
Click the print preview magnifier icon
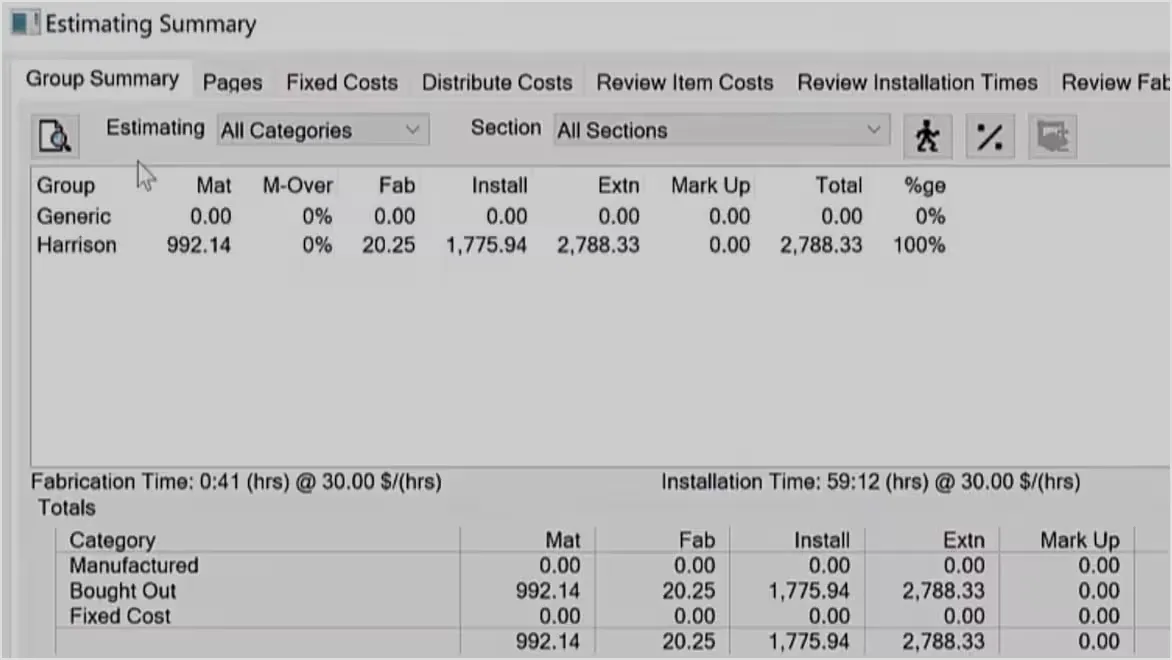pyautogui.click(x=55, y=136)
